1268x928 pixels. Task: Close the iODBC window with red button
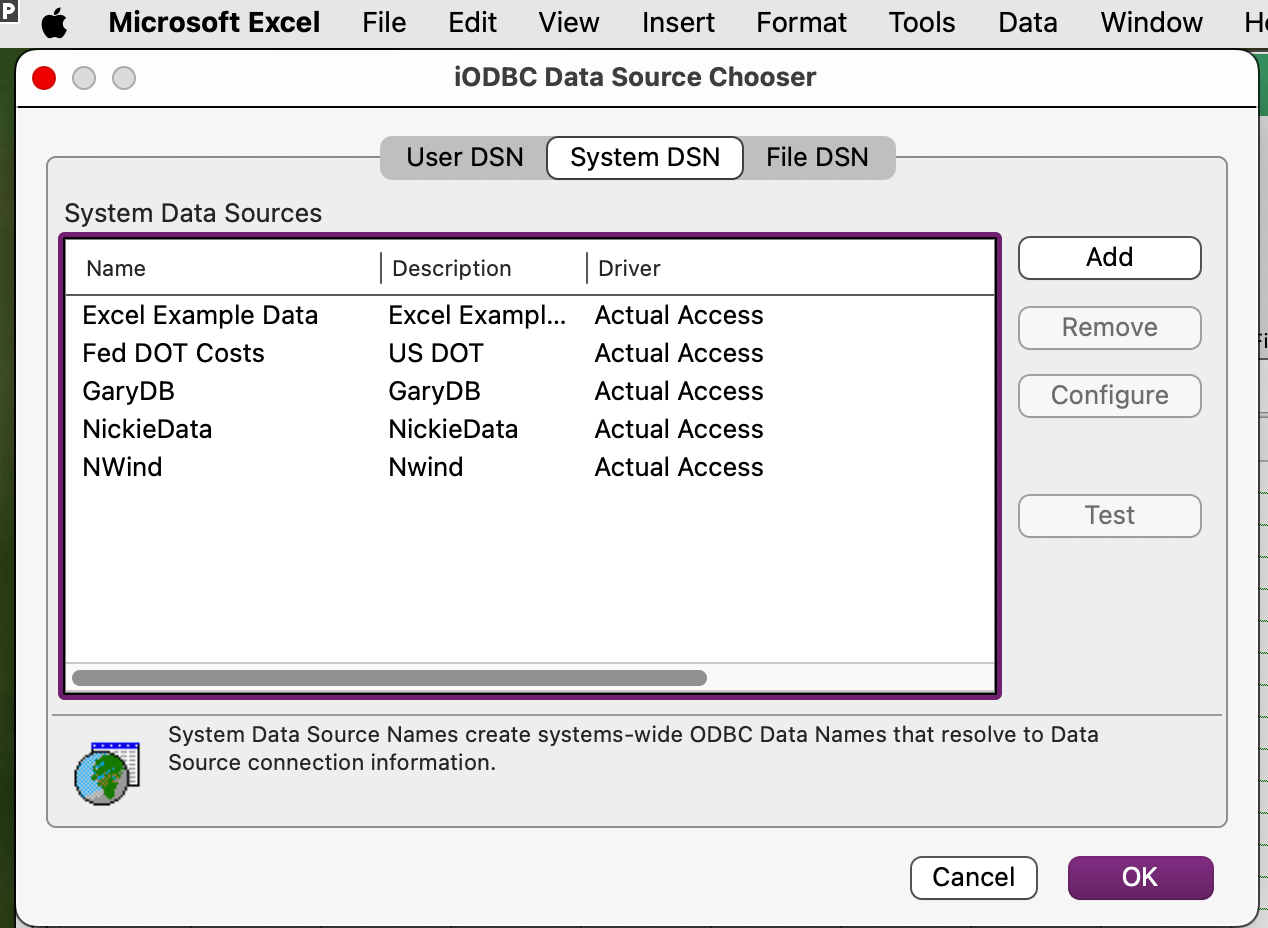(x=44, y=77)
